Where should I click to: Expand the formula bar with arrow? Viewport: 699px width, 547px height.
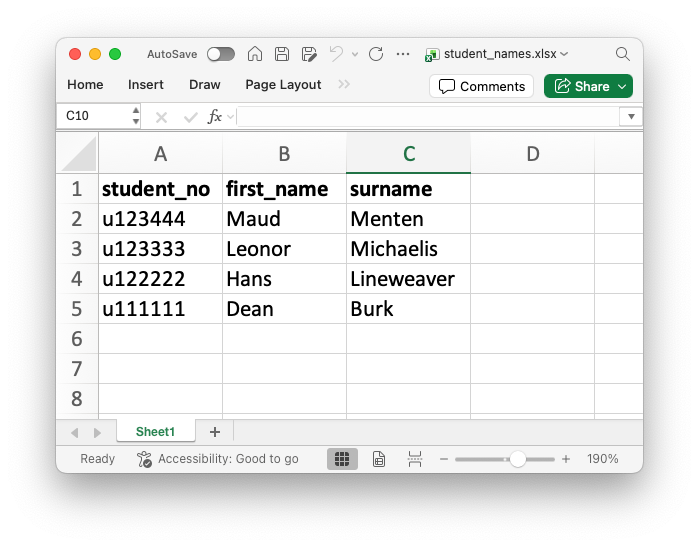[x=631, y=116]
